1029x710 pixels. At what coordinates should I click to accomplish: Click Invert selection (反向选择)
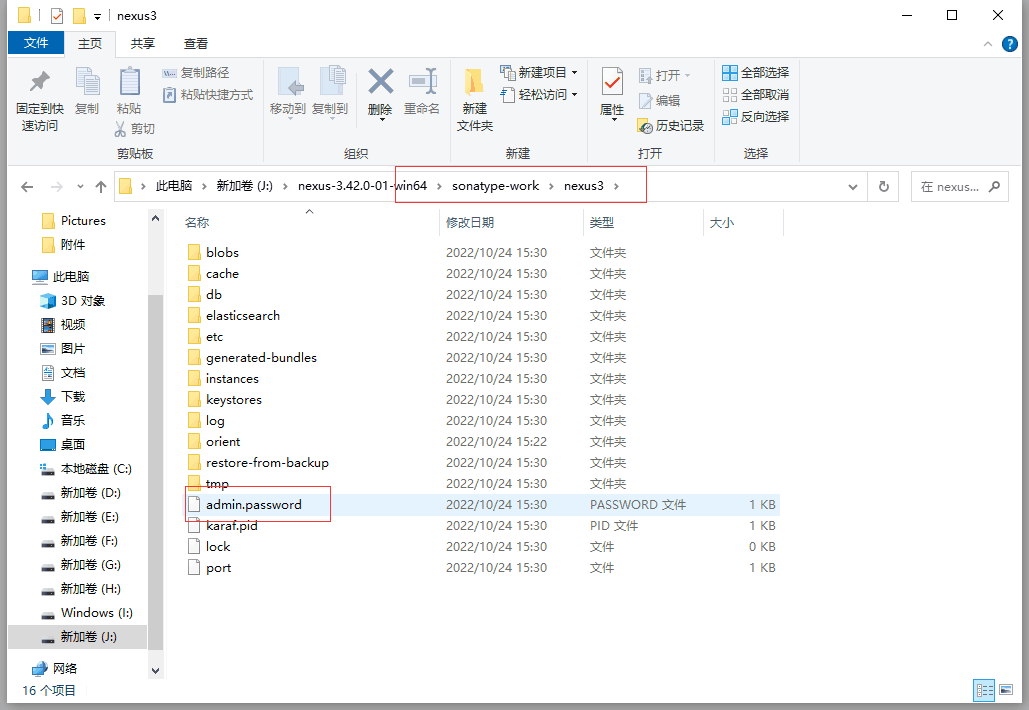coord(755,117)
